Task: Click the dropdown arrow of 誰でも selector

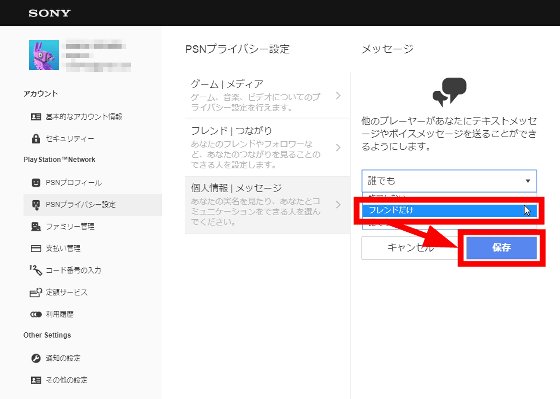Action: coord(528,181)
